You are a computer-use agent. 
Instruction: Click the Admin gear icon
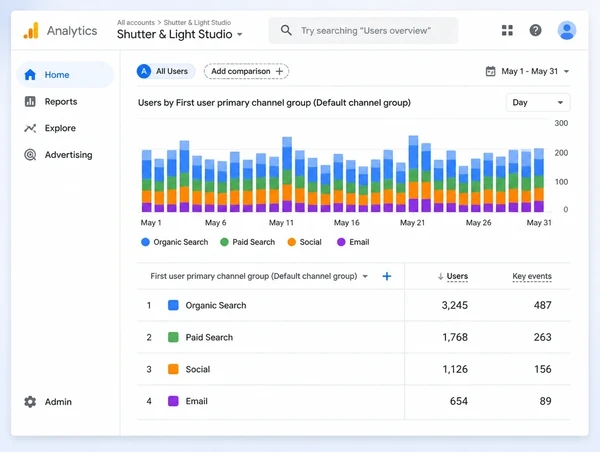pyautogui.click(x=30, y=401)
